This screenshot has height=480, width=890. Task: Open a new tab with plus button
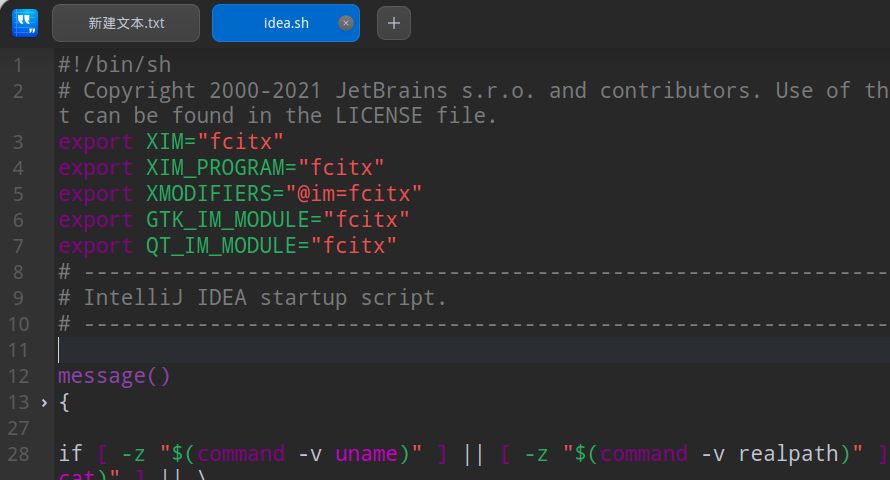394,23
